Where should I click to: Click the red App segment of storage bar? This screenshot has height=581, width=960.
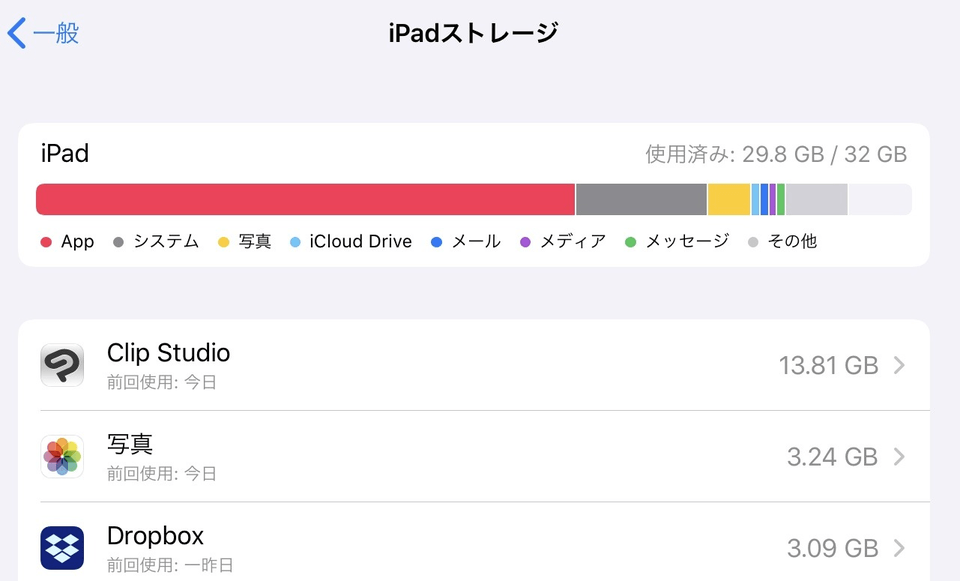(x=305, y=199)
